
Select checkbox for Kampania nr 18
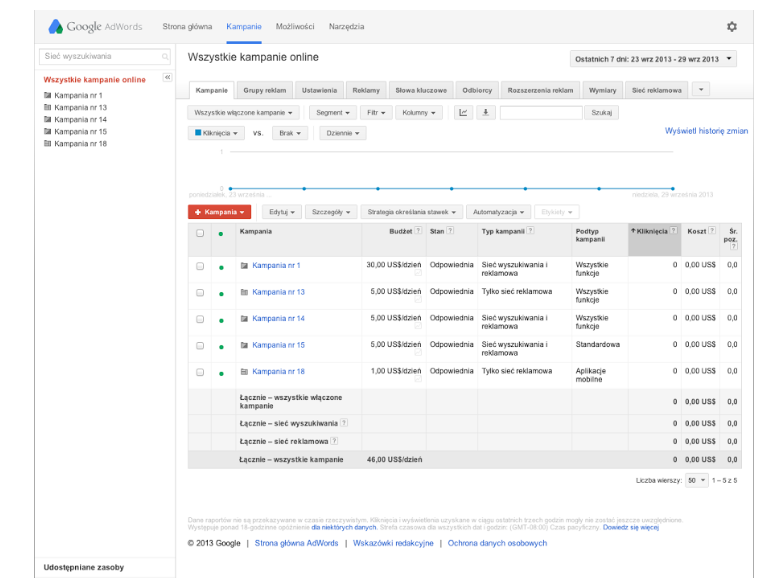[200, 372]
